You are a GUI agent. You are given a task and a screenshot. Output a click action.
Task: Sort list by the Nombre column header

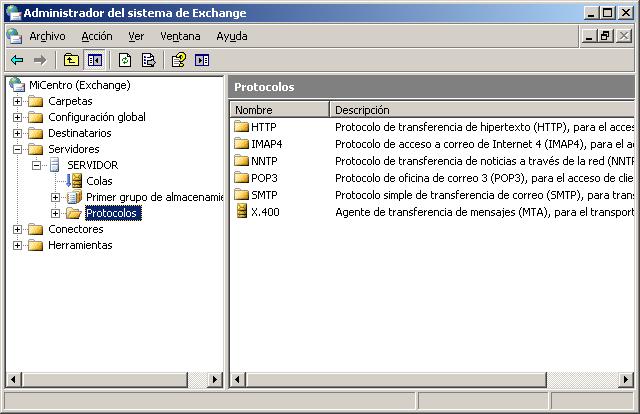[x=279, y=109]
